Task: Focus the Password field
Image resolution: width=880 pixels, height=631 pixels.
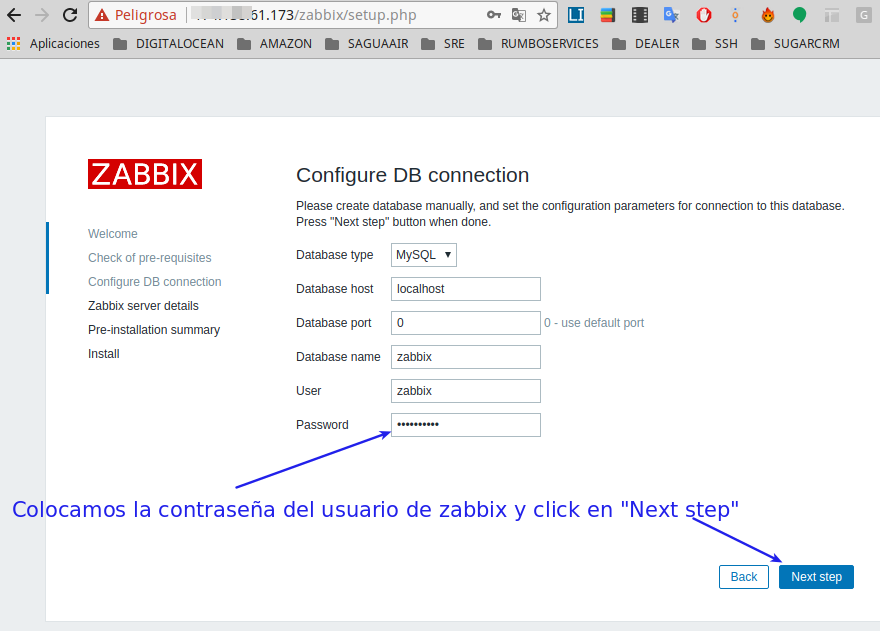Action: pyautogui.click(x=466, y=425)
